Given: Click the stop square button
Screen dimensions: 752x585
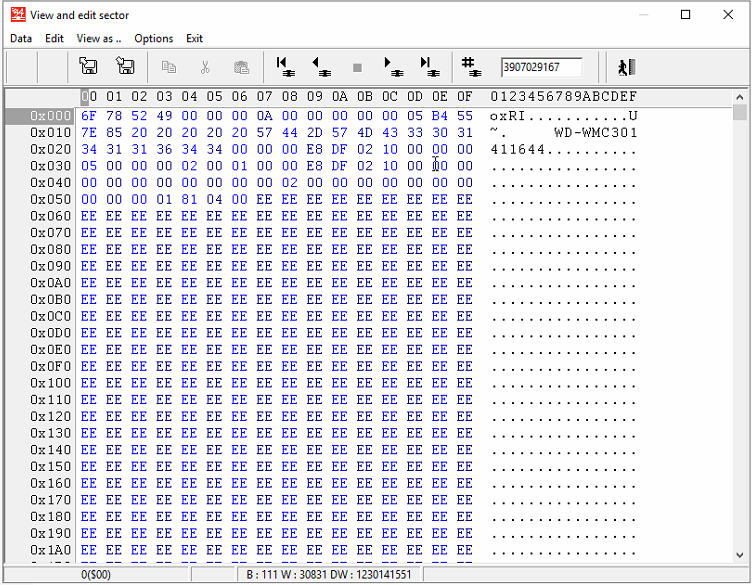Looking at the screenshot, I should tap(357, 68).
